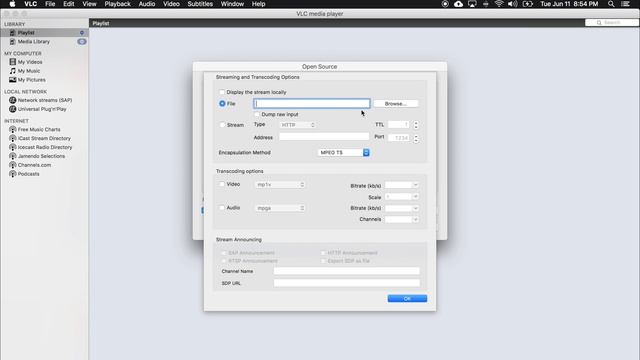Open the video codec mp1v dropdown
640x360 pixels.
280,185
